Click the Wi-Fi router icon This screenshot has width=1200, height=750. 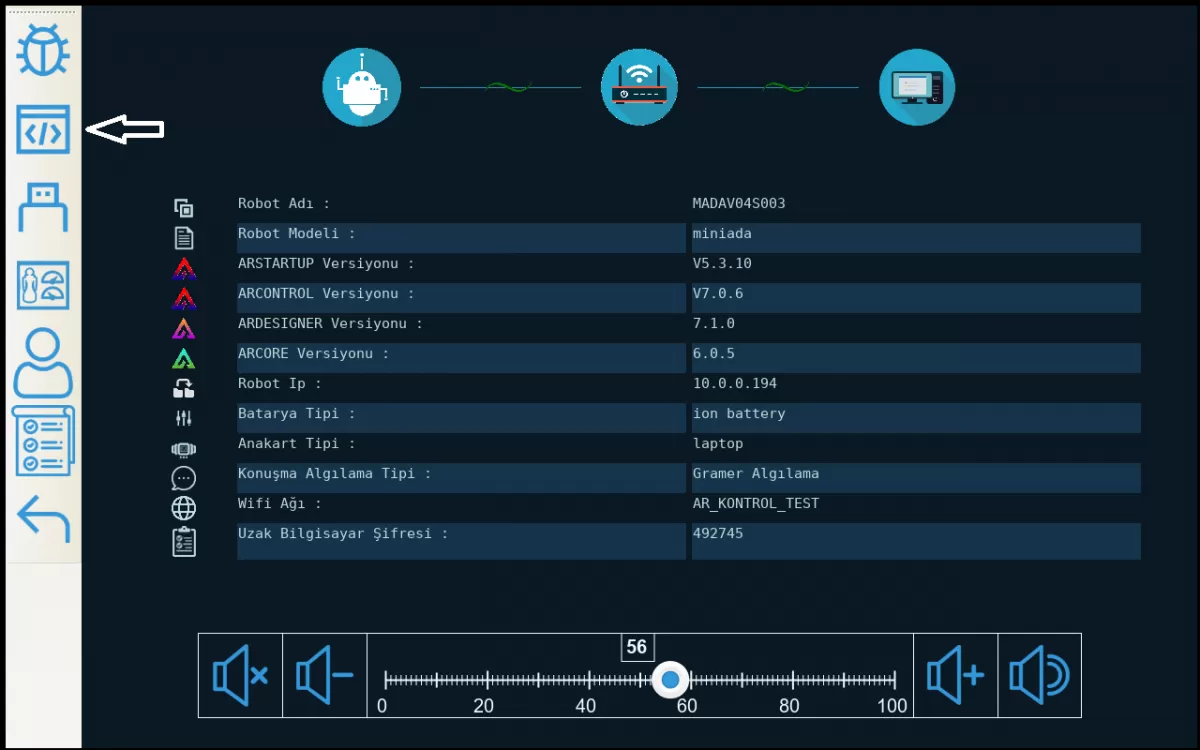pos(639,87)
